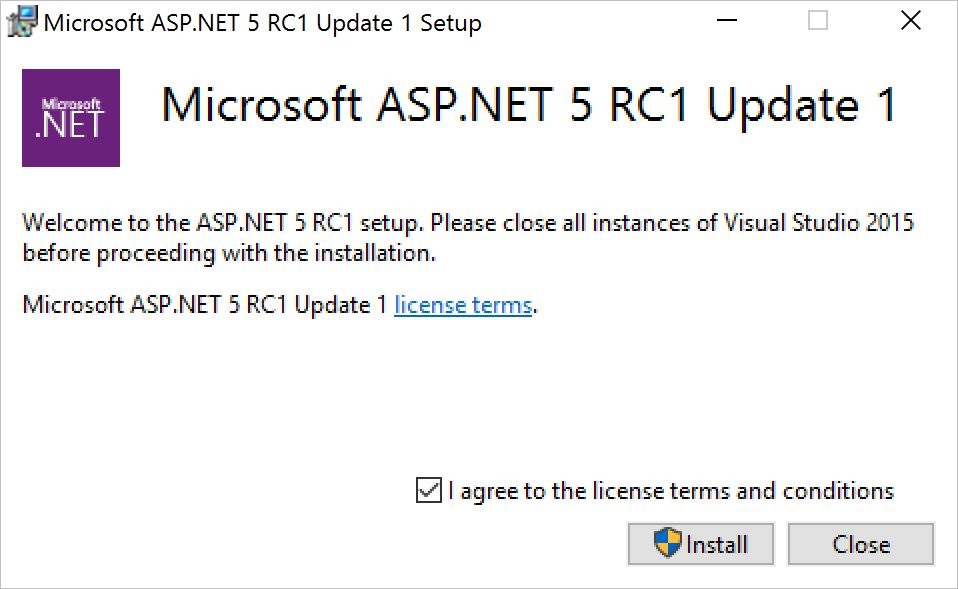Click the product name text before the license link

[204, 305]
